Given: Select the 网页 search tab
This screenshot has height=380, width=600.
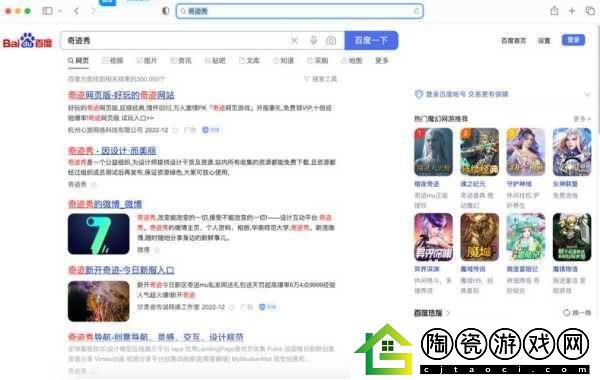Looking at the screenshot, I should click(78, 60).
